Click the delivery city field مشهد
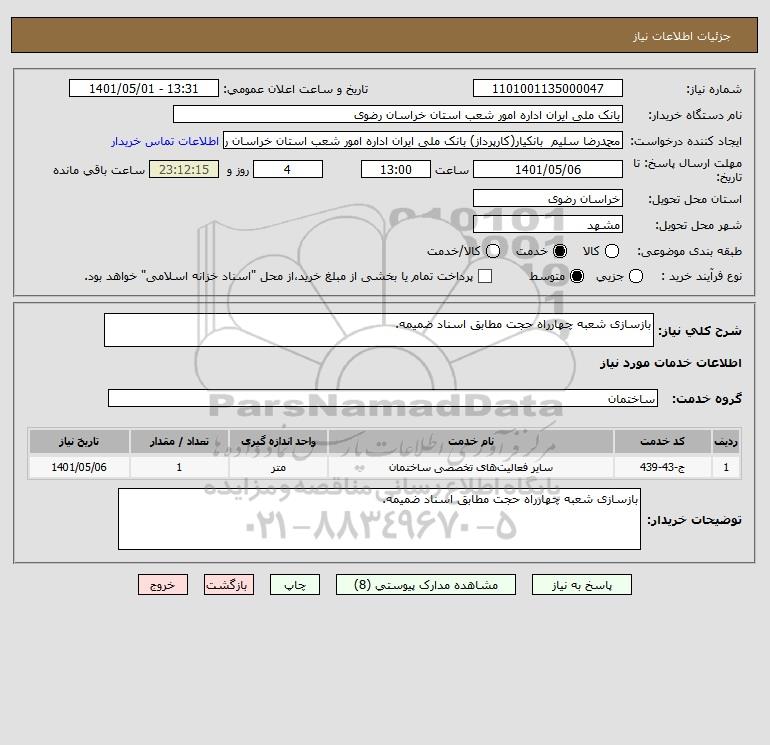This screenshot has width=770, height=745. (x=548, y=224)
